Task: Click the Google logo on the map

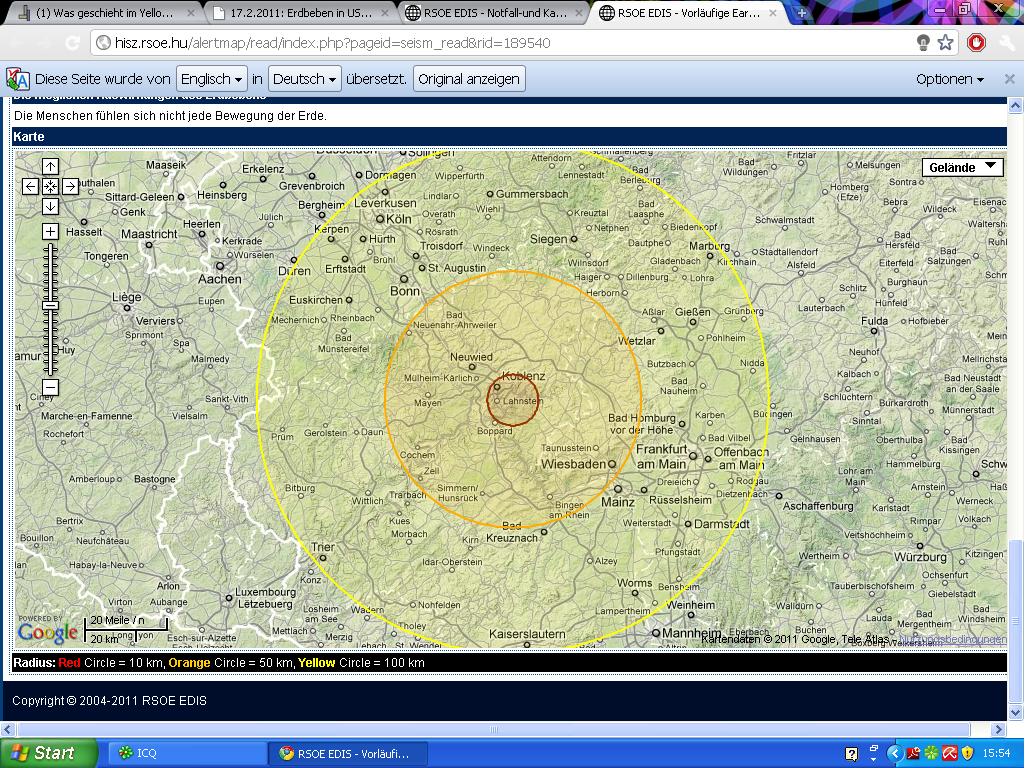Action: pyautogui.click(x=48, y=632)
